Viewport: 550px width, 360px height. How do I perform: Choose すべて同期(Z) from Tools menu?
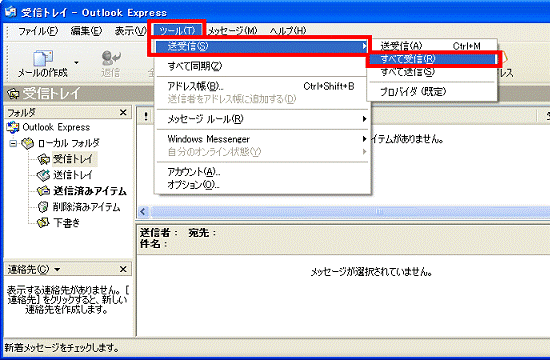click(x=262, y=66)
